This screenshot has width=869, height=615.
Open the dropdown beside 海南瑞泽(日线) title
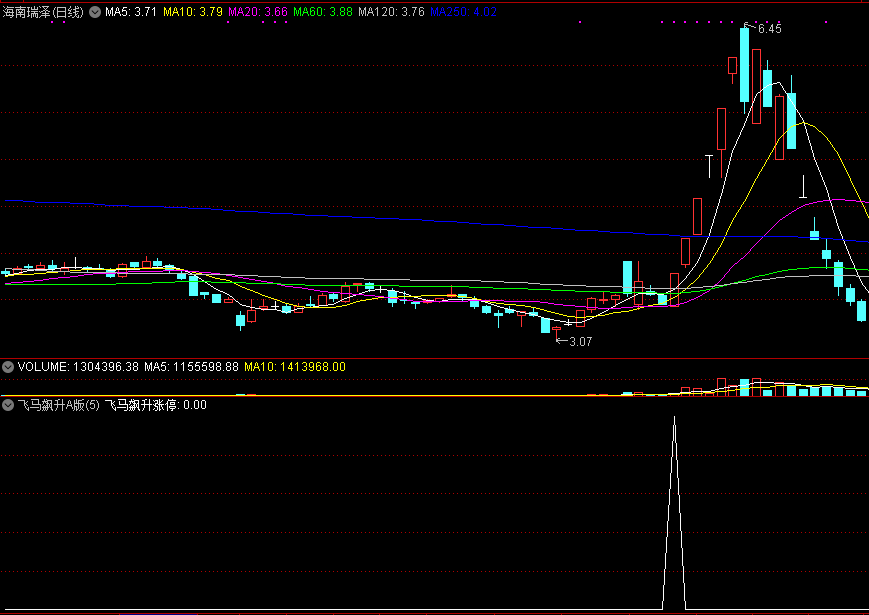tap(95, 12)
